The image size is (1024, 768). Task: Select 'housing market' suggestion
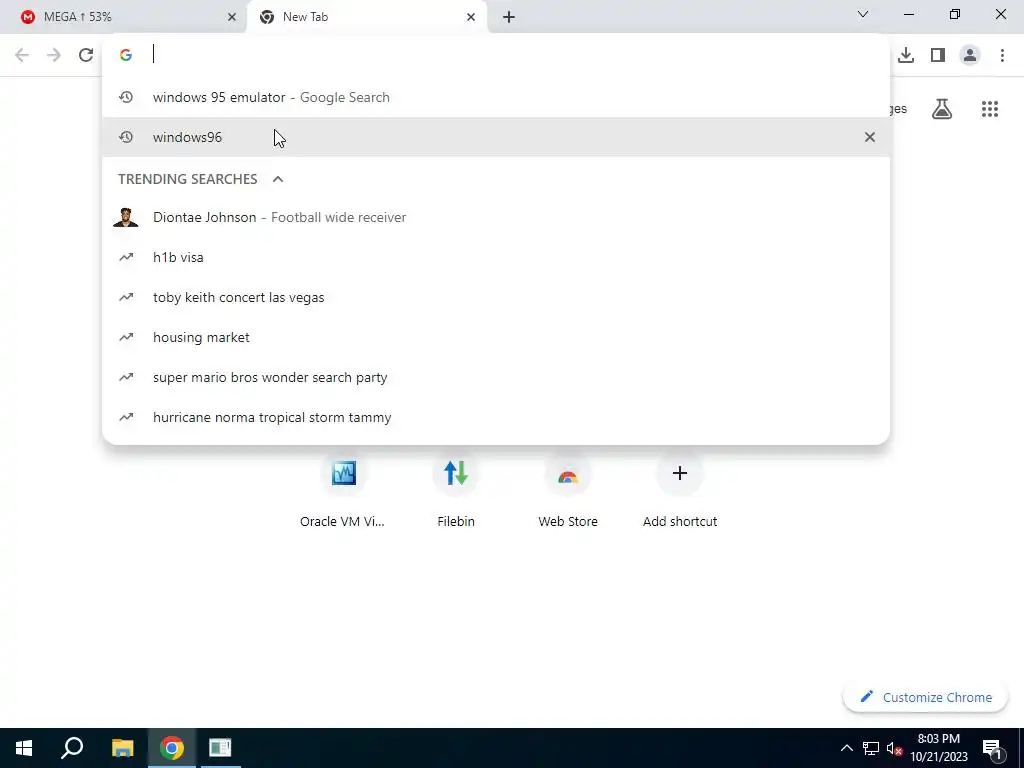coord(496,337)
